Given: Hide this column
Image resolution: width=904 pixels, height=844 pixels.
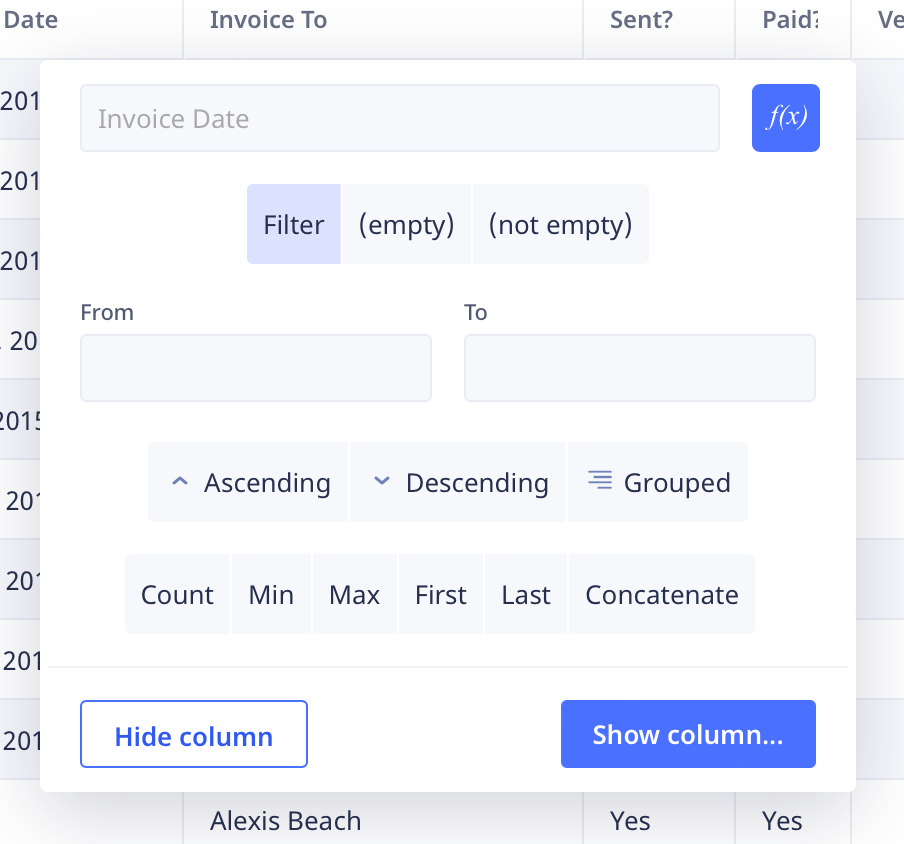Looking at the screenshot, I should tap(193, 736).
